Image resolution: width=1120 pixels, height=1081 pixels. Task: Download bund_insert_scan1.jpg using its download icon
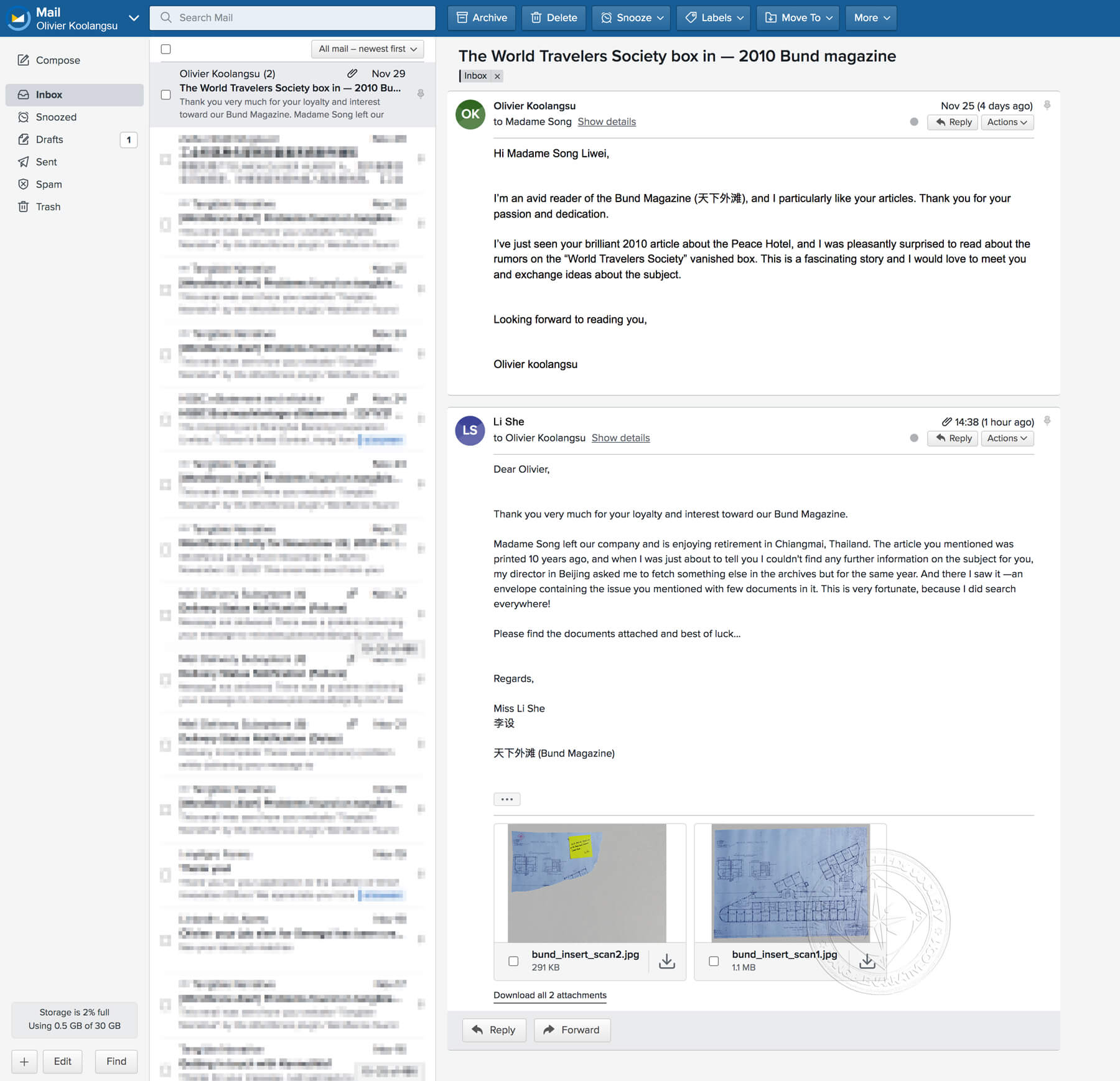867,961
